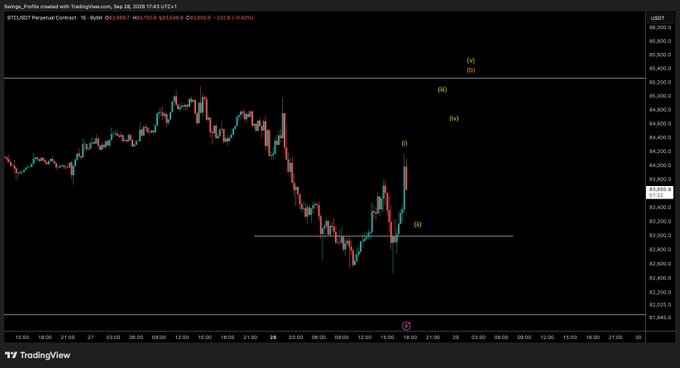Screen dimensions: 680x368
Task: Click the current price label 83,655.9 on the price scale
Action: click(x=660, y=192)
